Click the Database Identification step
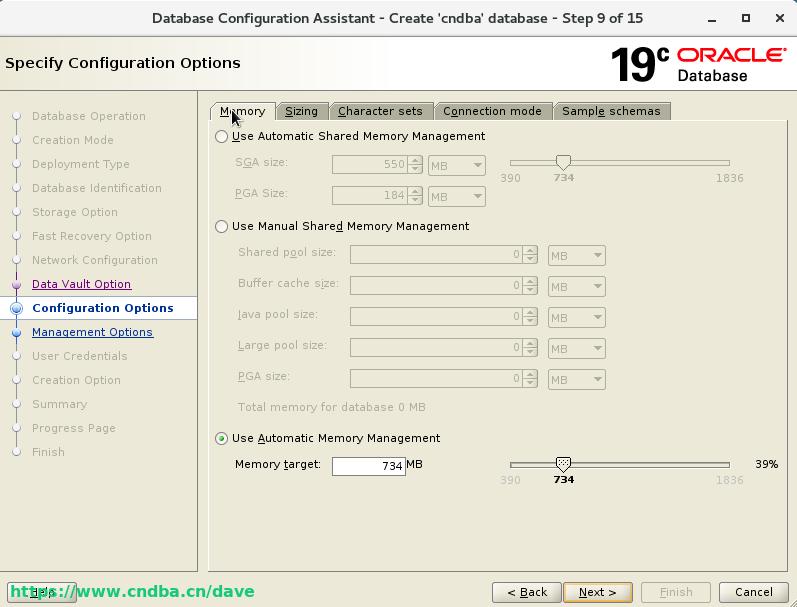The height and width of the screenshot is (607, 797). (97, 188)
